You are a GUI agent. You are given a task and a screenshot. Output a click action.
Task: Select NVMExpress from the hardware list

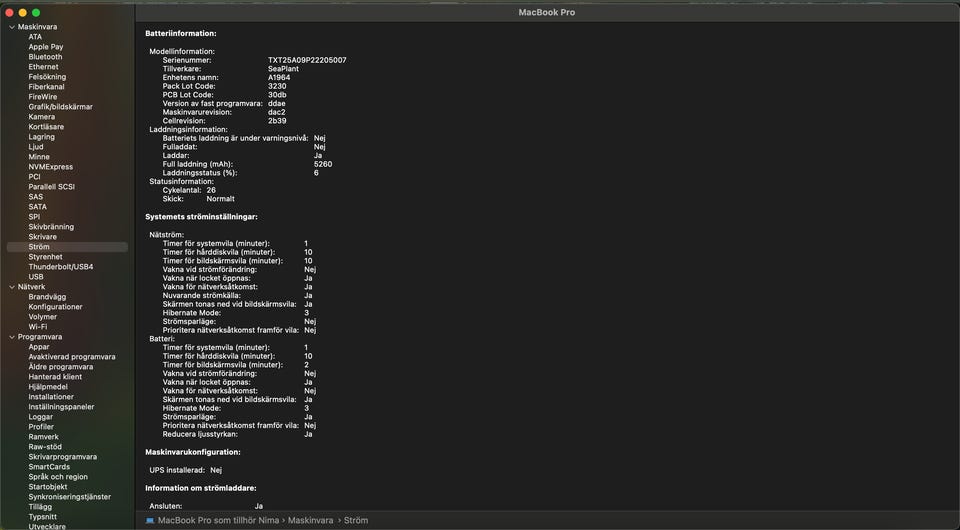50,167
